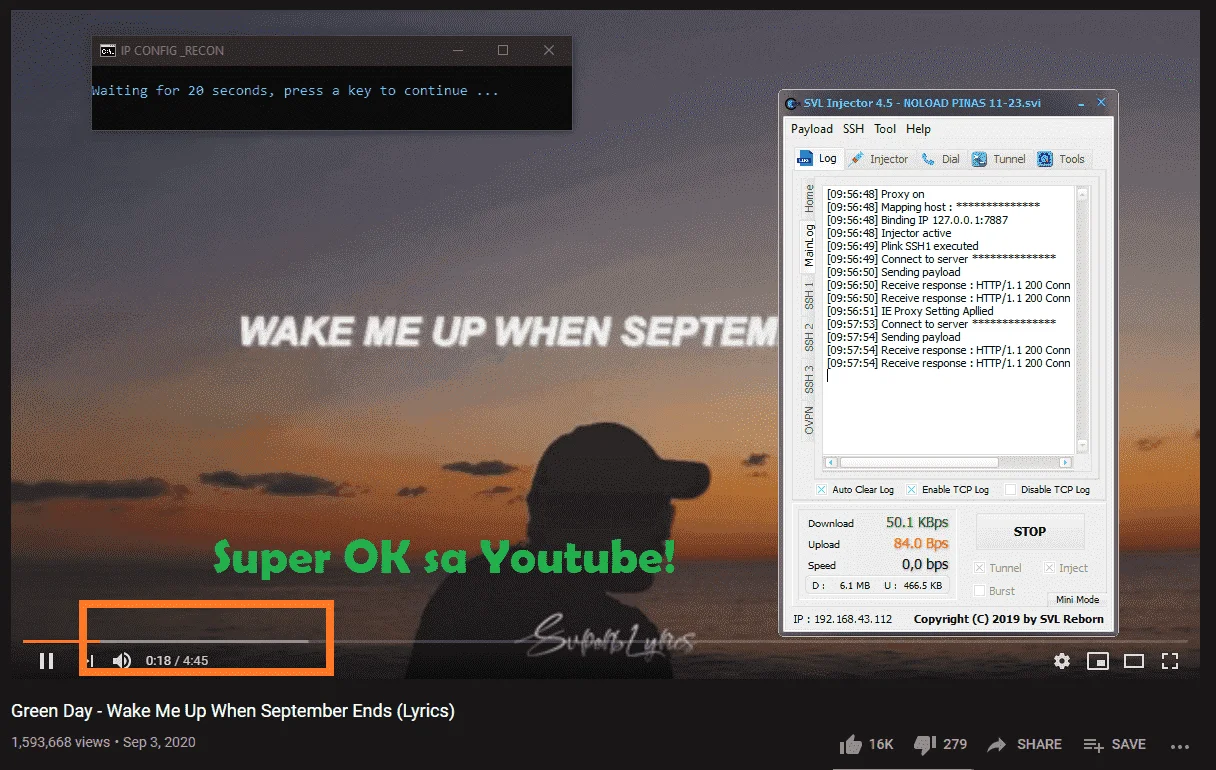Share the Green Day video
Screen dimensions: 1216x770
point(1024,744)
